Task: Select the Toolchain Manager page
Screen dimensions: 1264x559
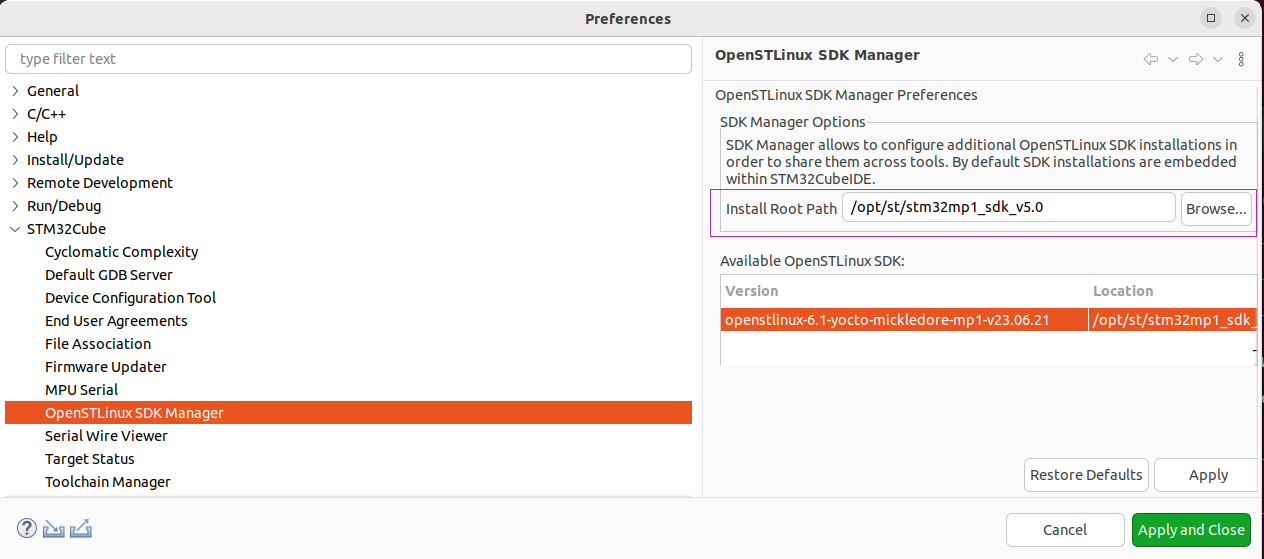Action: pyautogui.click(x=108, y=482)
